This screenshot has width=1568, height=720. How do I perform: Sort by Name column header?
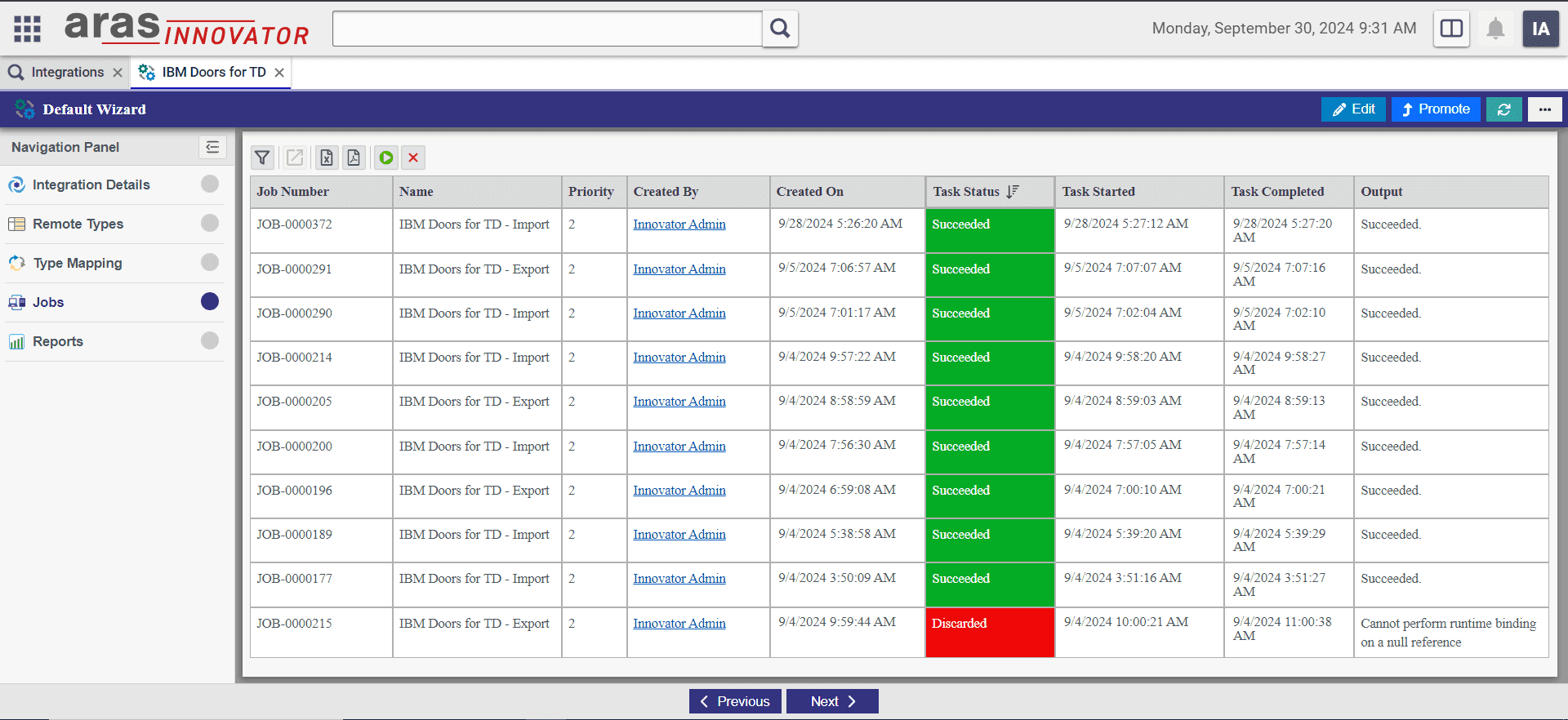coord(477,192)
